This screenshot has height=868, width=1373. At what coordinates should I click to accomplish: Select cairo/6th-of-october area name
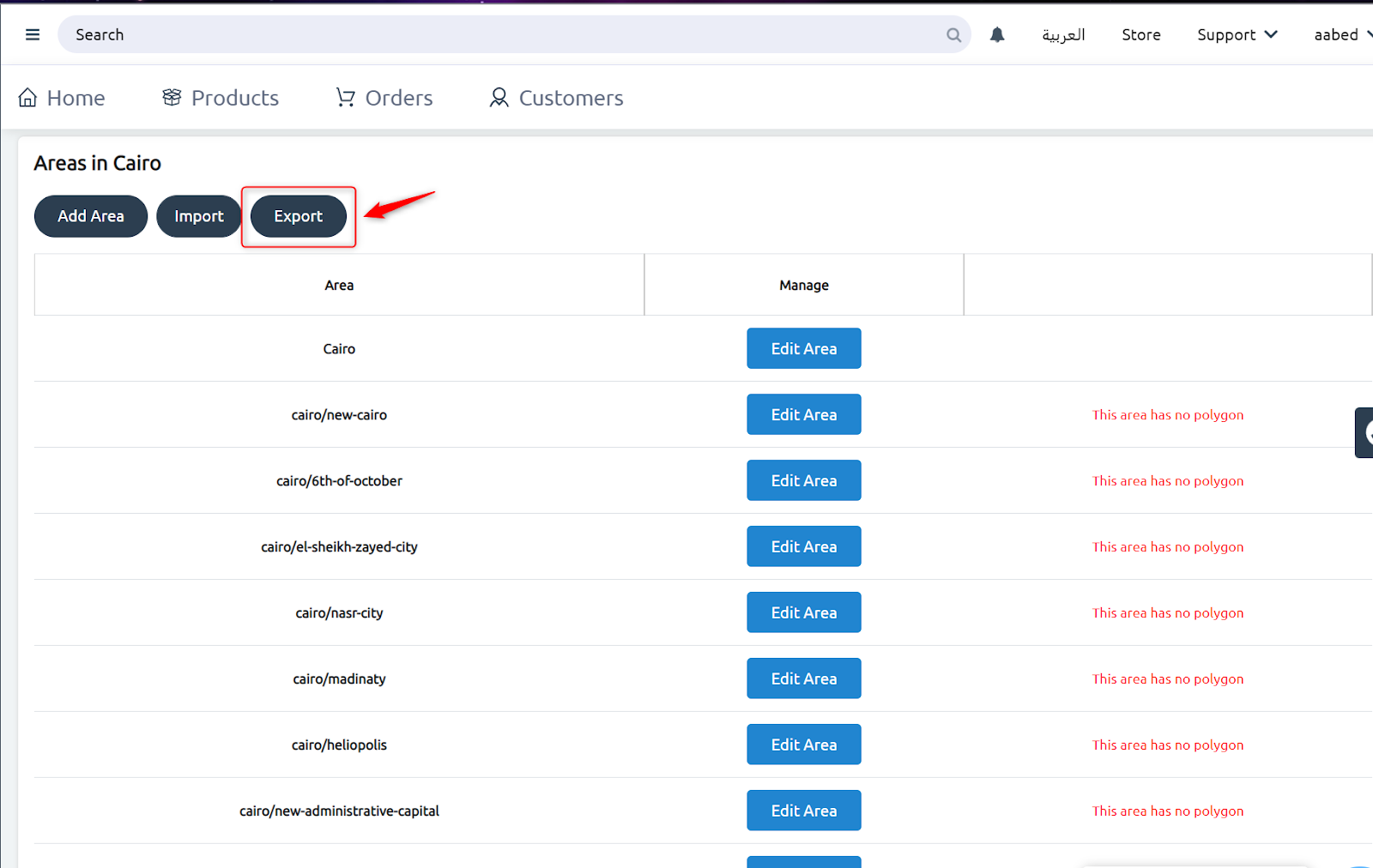click(x=339, y=481)
